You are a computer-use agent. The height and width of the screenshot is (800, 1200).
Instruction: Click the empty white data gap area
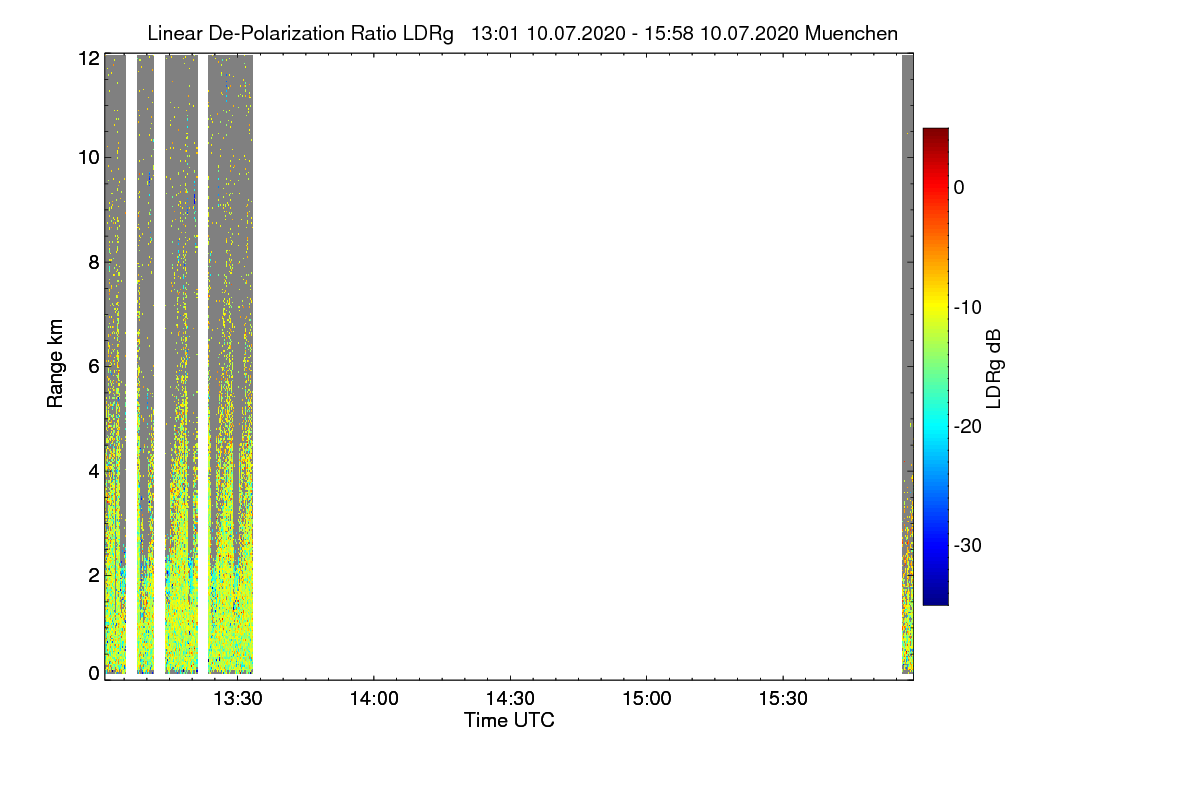577,365
